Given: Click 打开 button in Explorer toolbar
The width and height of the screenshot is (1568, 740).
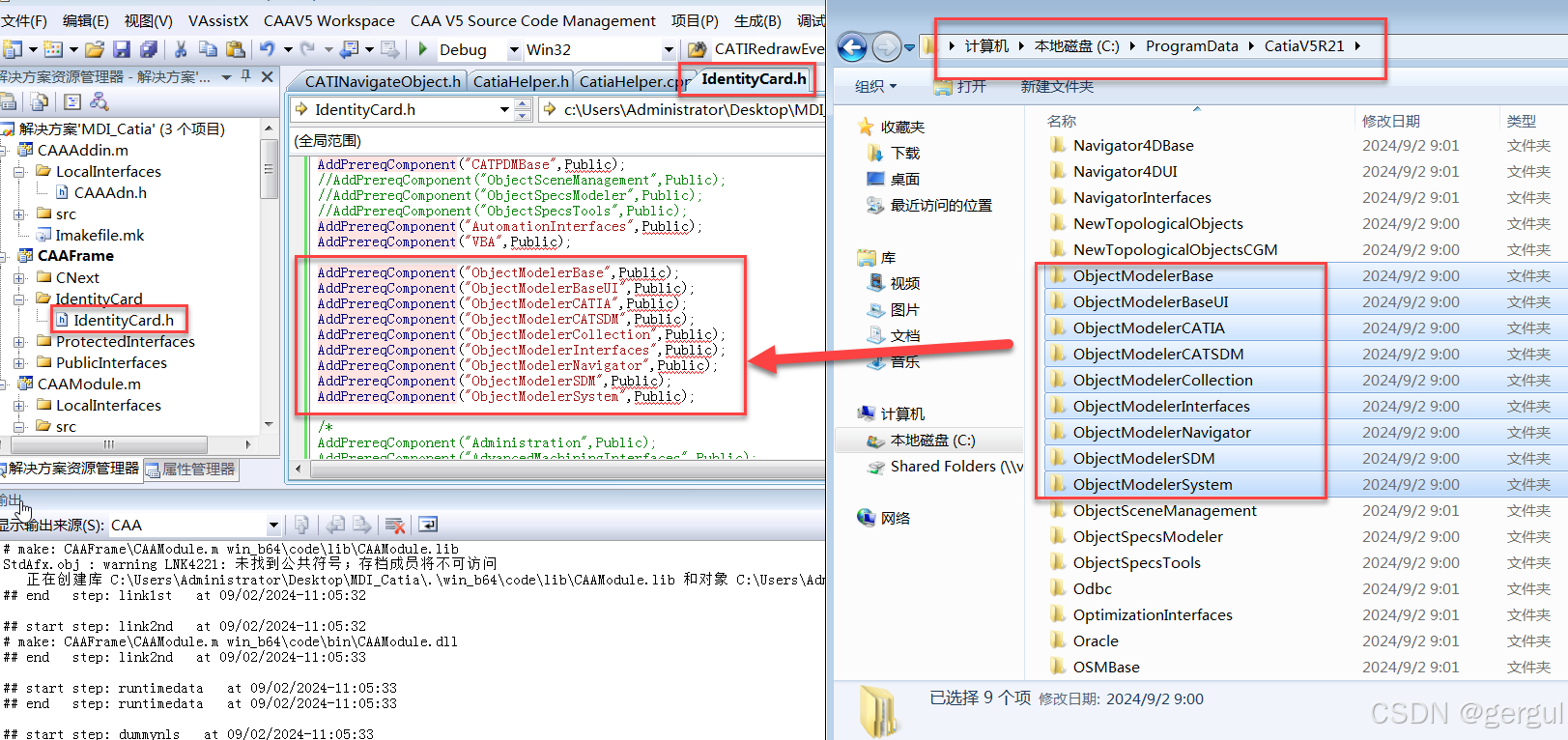Looking at the screenshot, I should pos(960,86).
